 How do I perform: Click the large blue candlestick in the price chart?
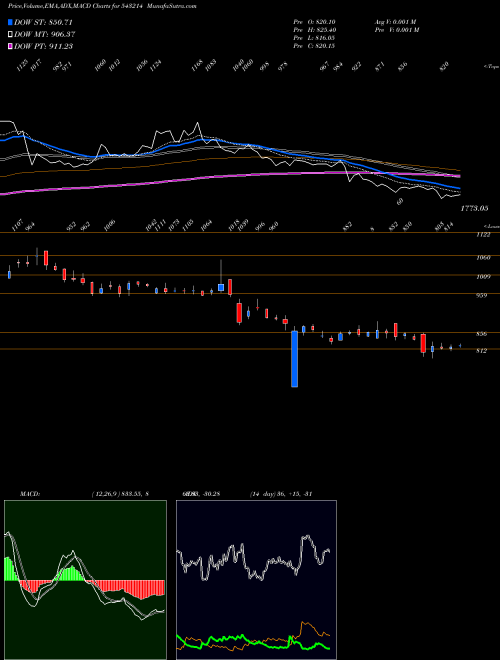(295, 359)
